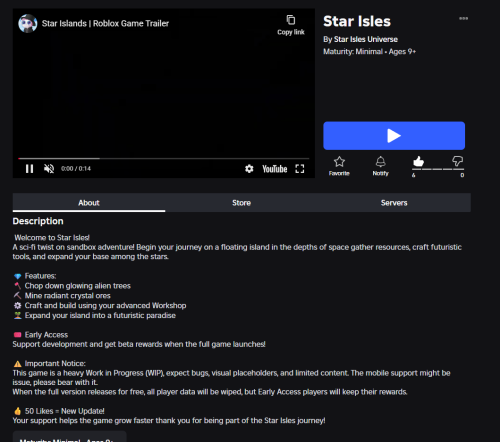500x442 pixels.
Task: Enter fullscreen on the trailer video
Action: [300, 169]
